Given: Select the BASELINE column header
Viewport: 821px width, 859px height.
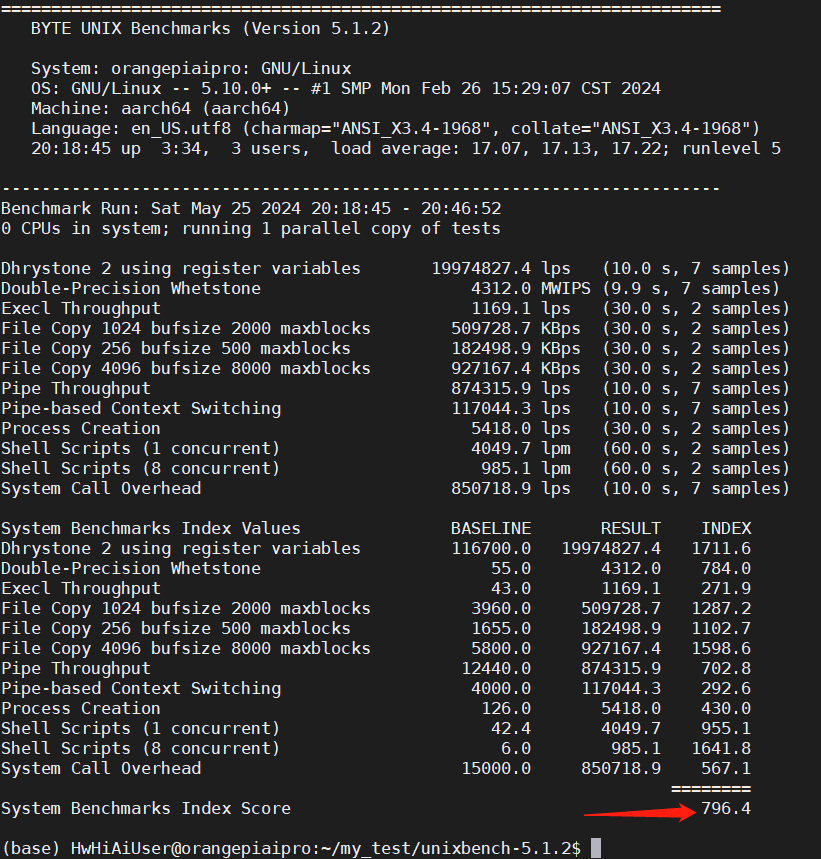Looking at the screenshot, I should [491, 528].
